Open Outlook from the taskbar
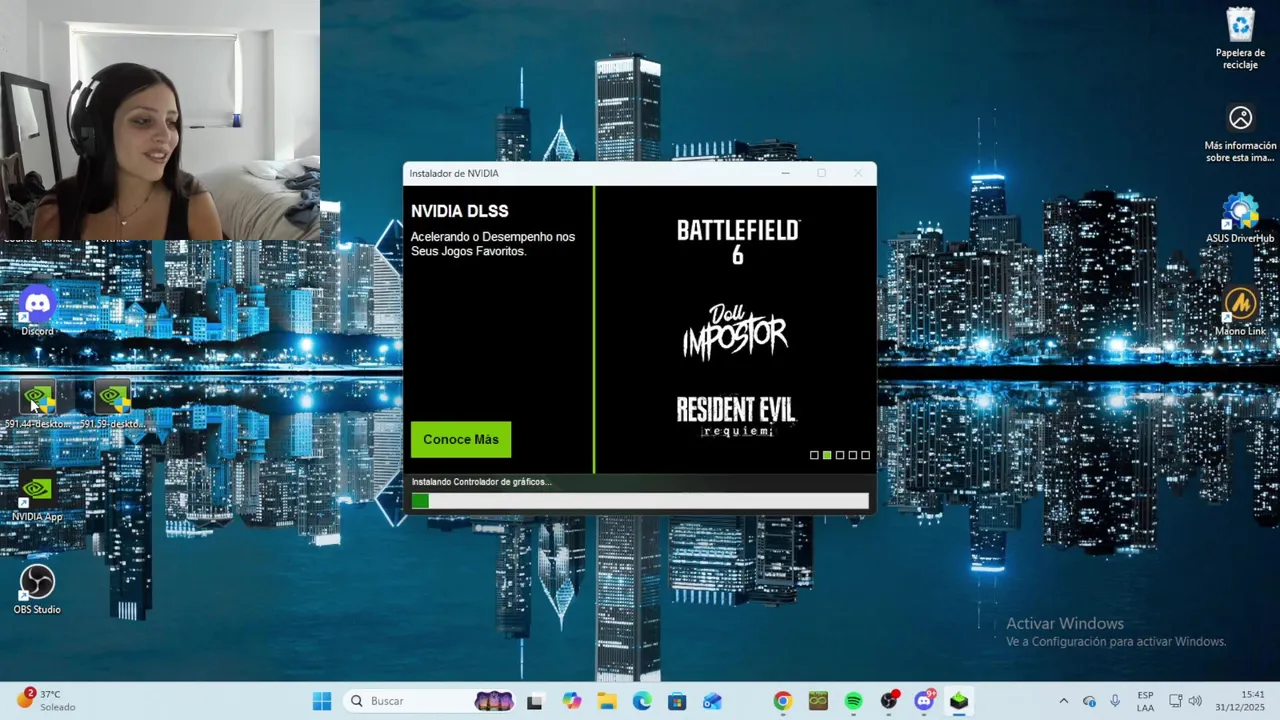1280x720 pixels. click(712, 701)
